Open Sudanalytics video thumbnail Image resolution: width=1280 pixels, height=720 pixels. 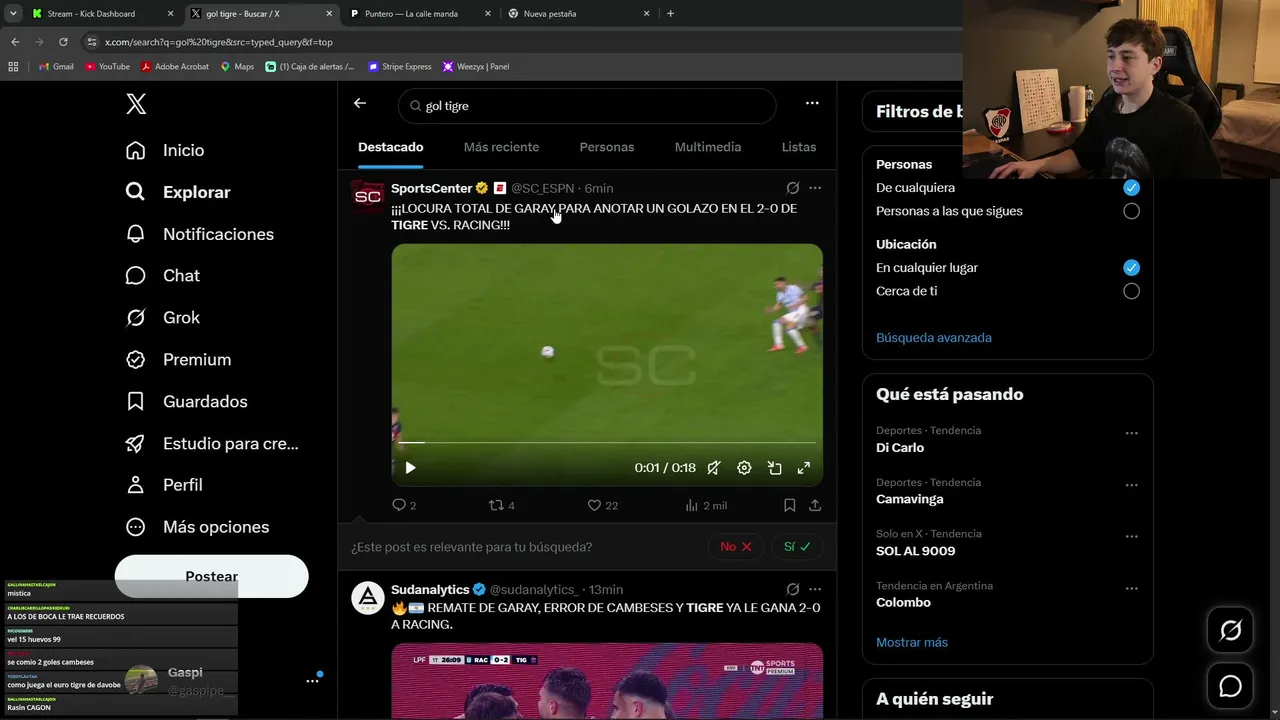pos(607,681)
